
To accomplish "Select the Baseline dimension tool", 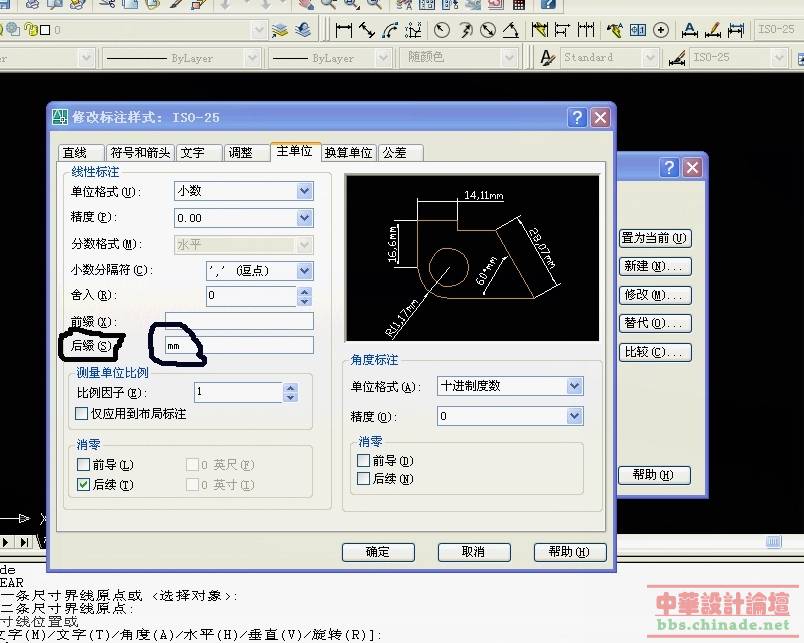I will [562, 30].
